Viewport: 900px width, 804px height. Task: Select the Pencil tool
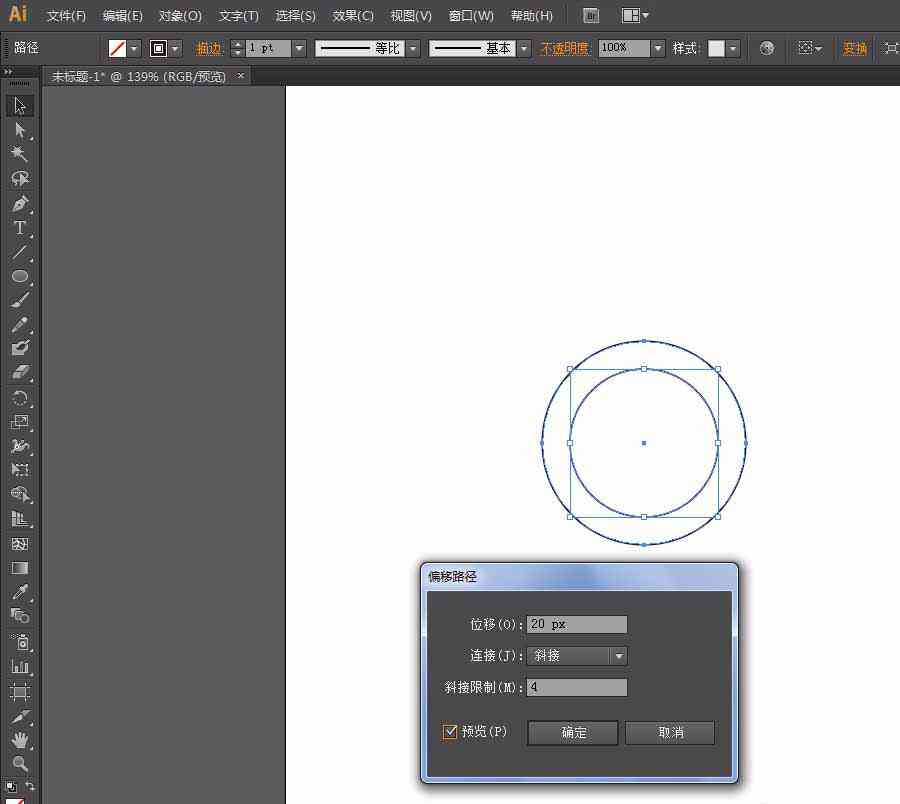tap(20, 324)
